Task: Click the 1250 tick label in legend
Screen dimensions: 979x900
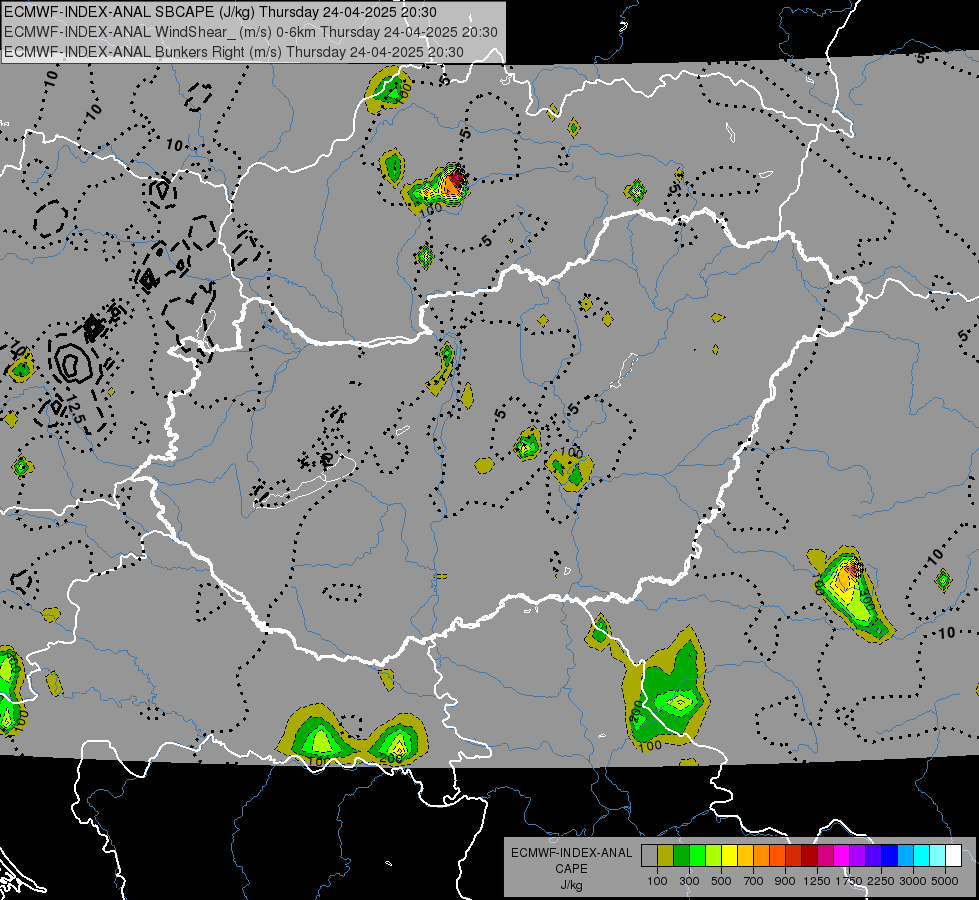Action: click(817, 881)
